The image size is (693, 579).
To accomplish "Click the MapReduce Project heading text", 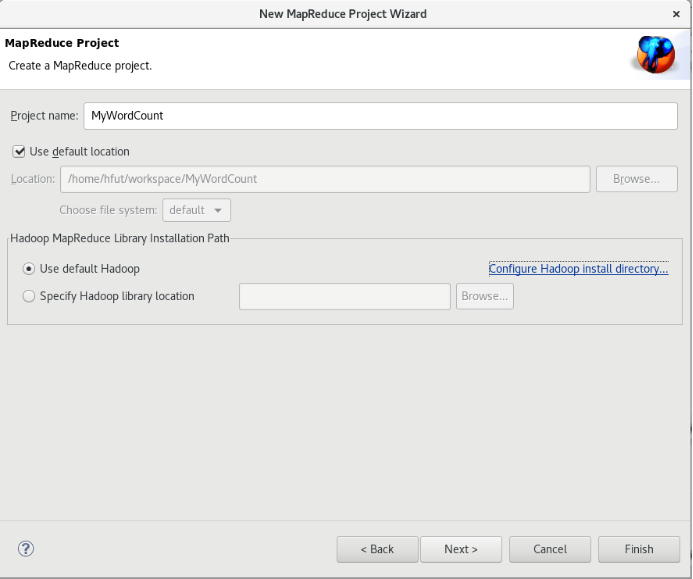I will click(62, 44).
